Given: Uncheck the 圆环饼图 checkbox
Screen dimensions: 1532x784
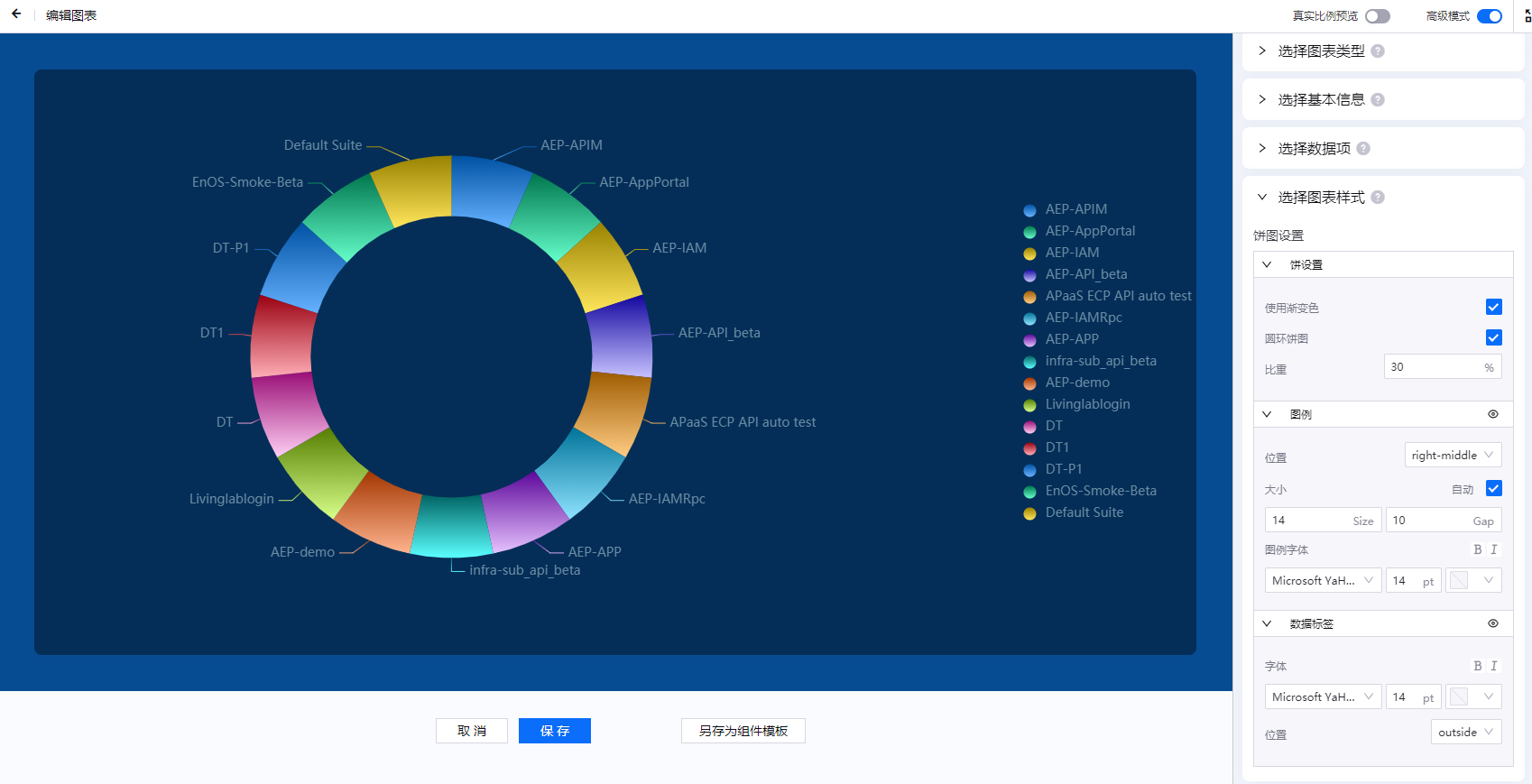Looking at the screenshot, I should 1494,337.
